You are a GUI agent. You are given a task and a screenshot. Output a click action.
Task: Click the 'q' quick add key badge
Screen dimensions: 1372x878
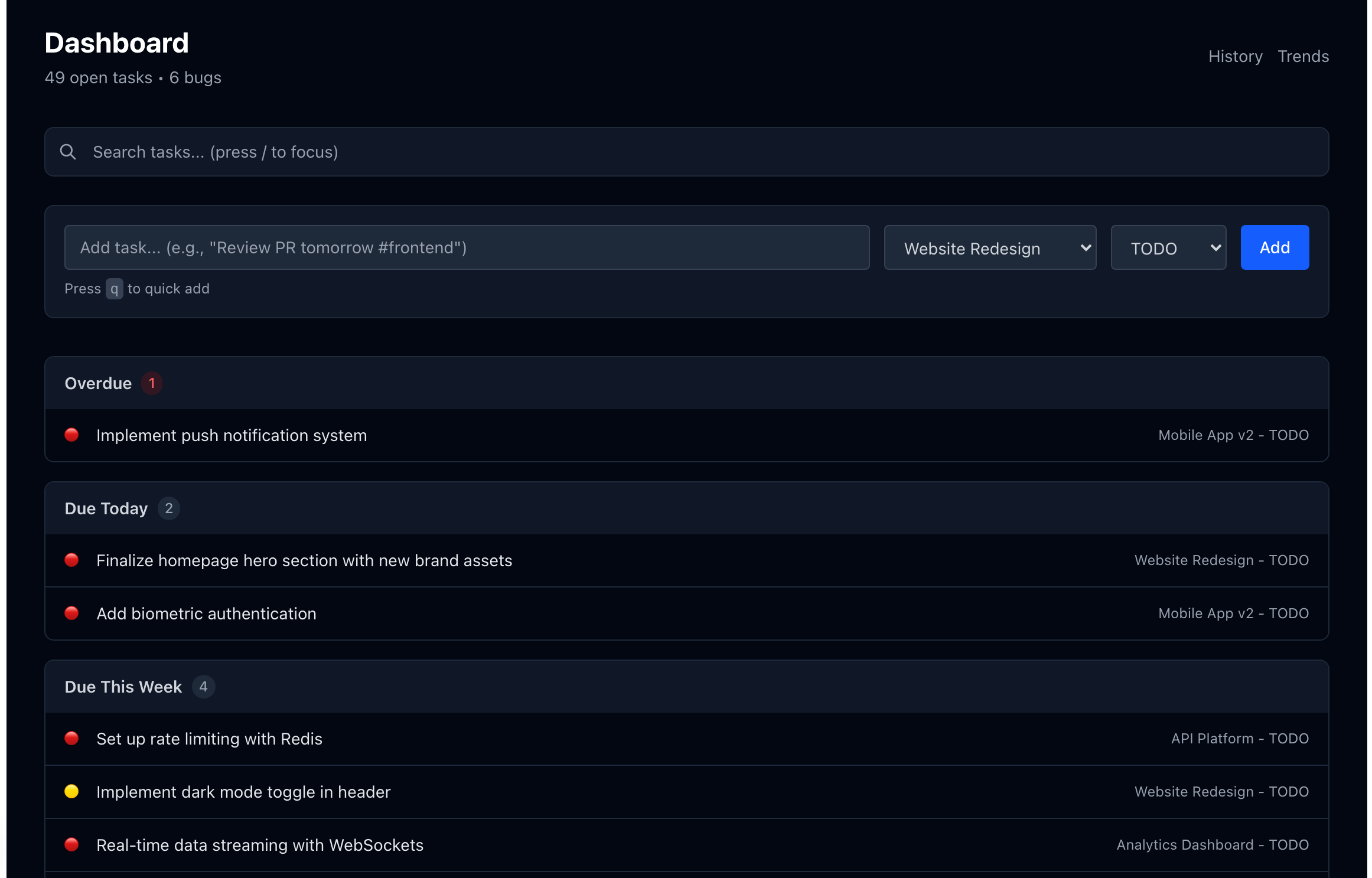point(115,289)
